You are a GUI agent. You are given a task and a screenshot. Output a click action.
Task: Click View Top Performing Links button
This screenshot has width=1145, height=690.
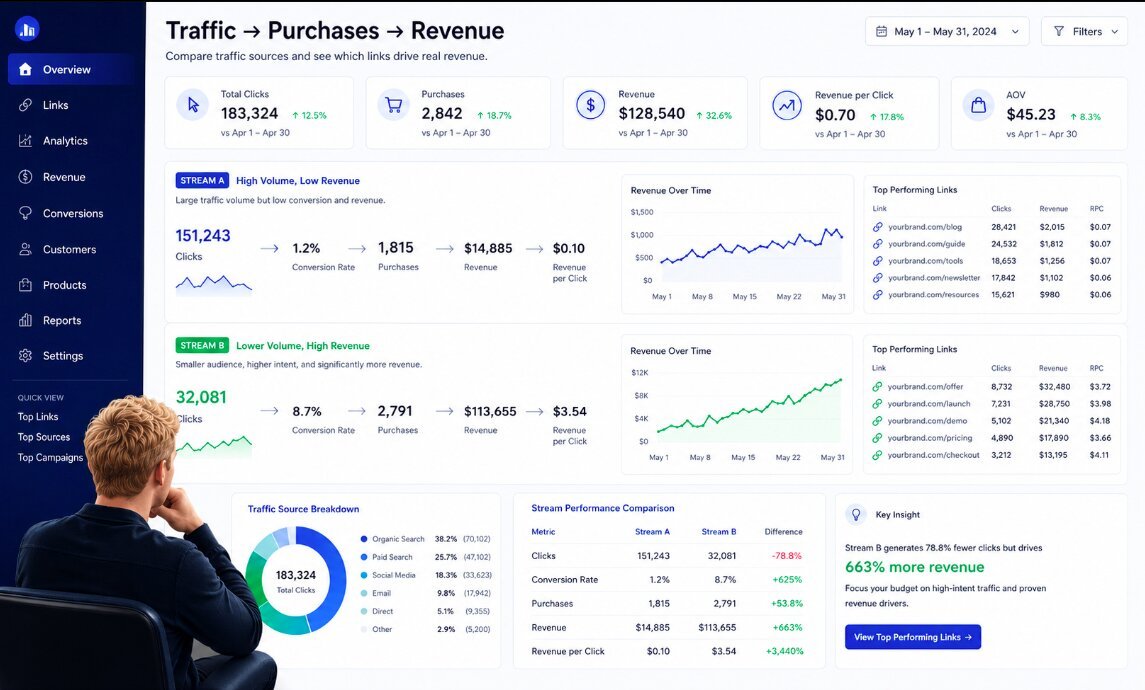pyautogui.click(x=913, y=637)
